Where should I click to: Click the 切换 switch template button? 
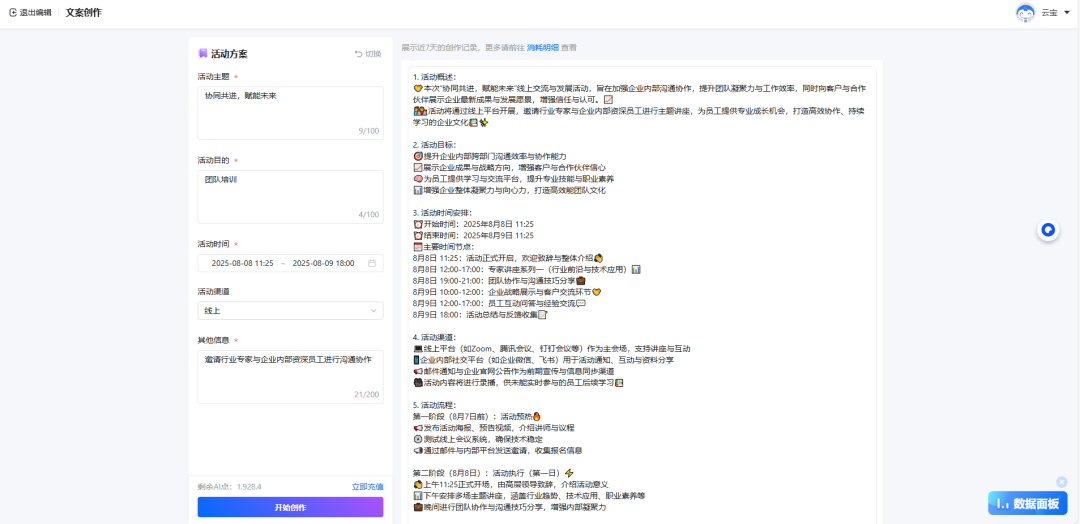(367, 54)
